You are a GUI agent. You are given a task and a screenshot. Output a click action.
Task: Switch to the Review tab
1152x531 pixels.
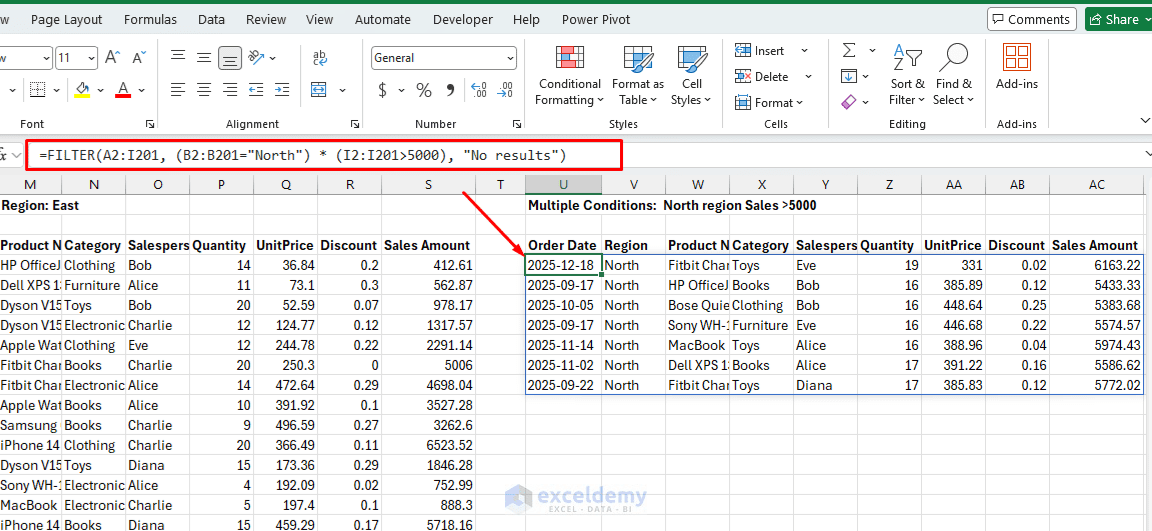(265, 20)
